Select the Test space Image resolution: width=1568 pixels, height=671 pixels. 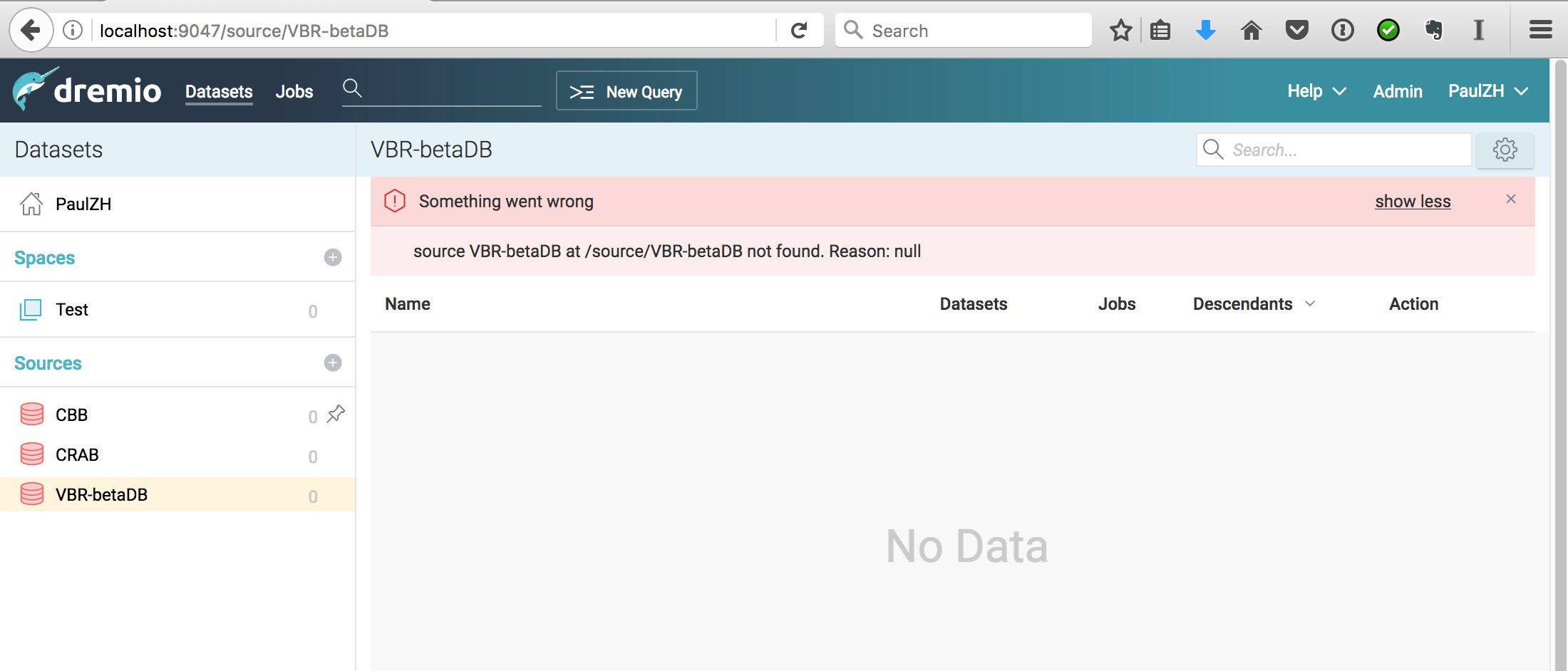(177, 310)
